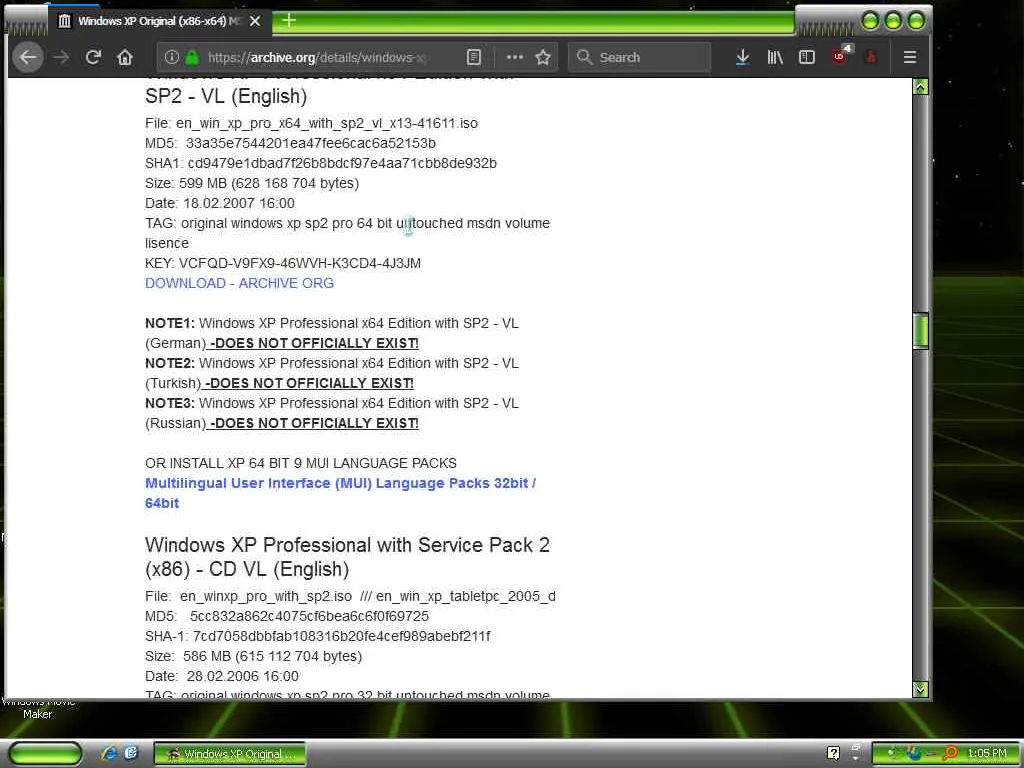The height and width of the screenshot is (768, 1024).
Task: Open the Firefox home page
Action: pyautogui.click(x=125, y=57)
